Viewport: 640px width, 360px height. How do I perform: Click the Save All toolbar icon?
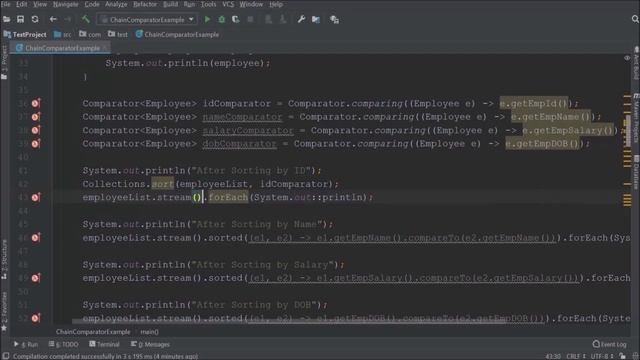20,19
